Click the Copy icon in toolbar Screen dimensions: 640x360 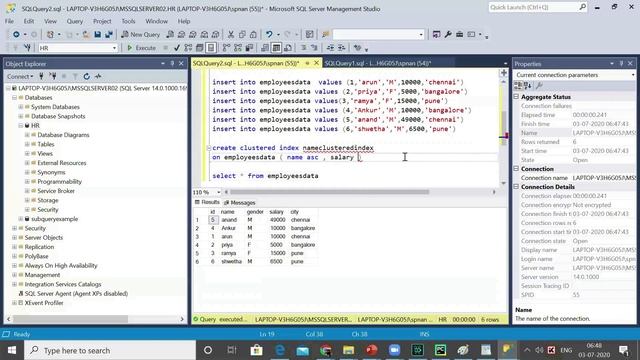click(242, 35)
